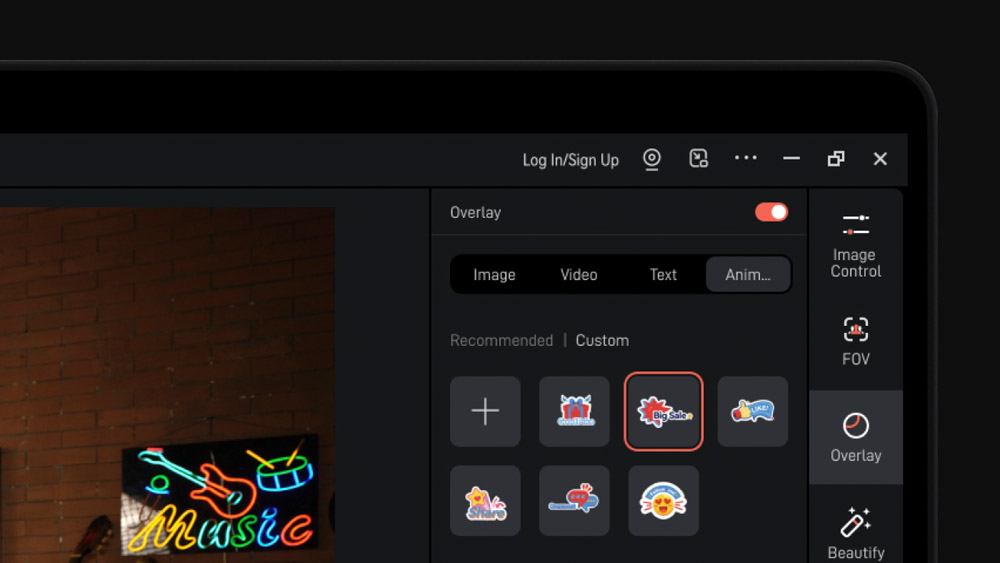Switch to the Image overlay tab

(494, 275)
